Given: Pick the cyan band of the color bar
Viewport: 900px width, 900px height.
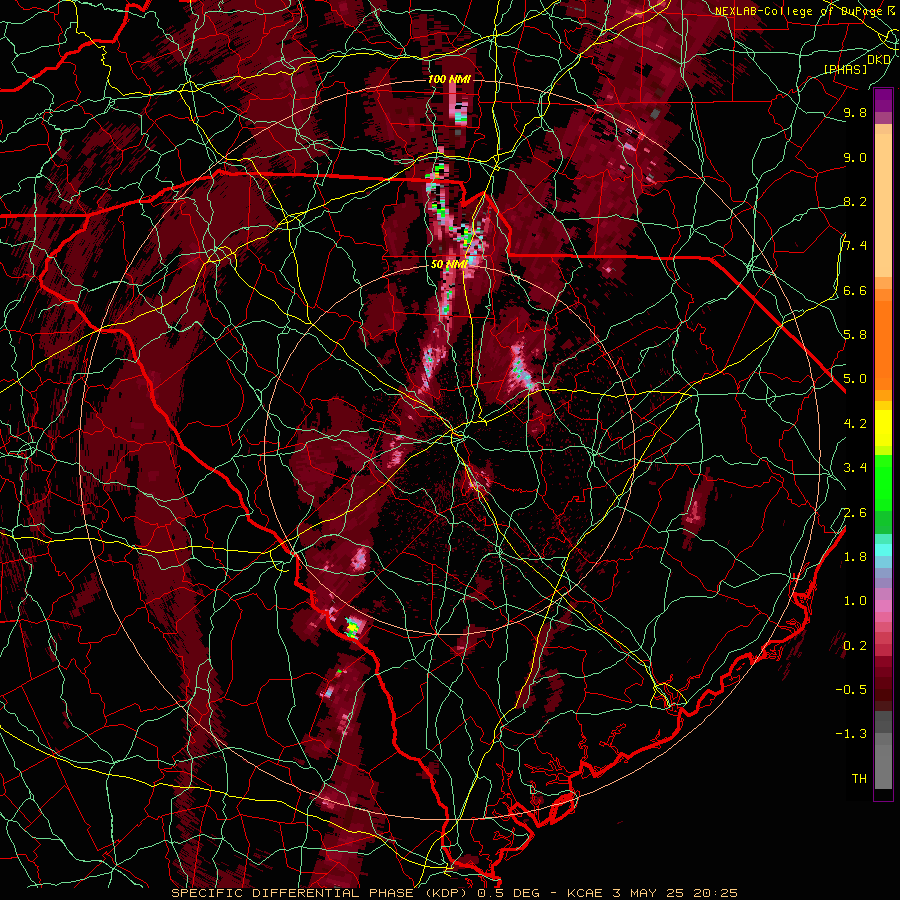Looking at the screenshot, I should click(883, 550).
